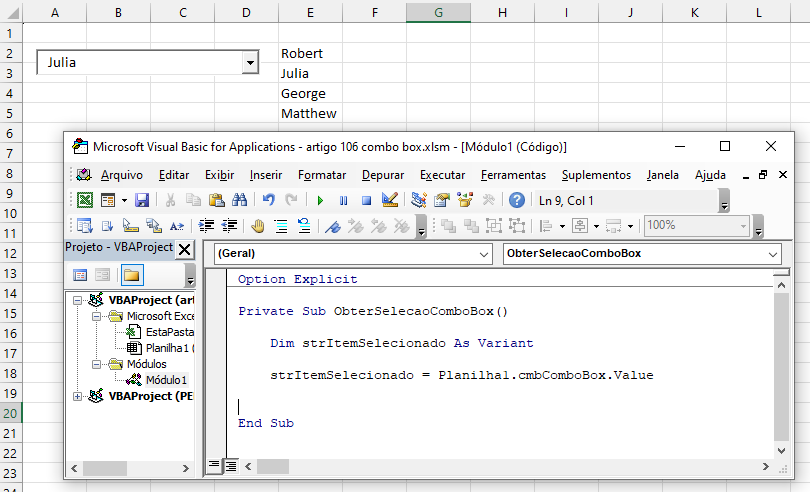Toggle Design Mode with the ruler and pencil icon
The image size is (810, 492).
(390, 201)
